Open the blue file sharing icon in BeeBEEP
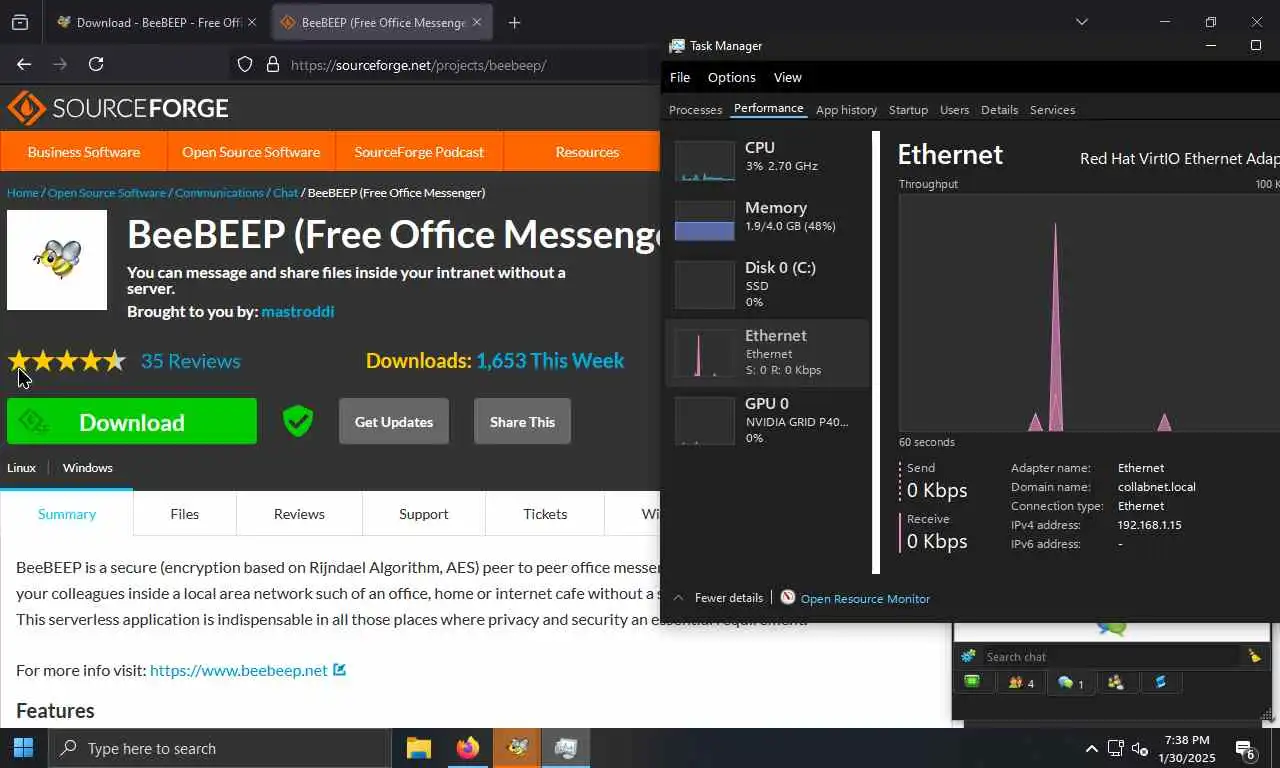 1161,682
